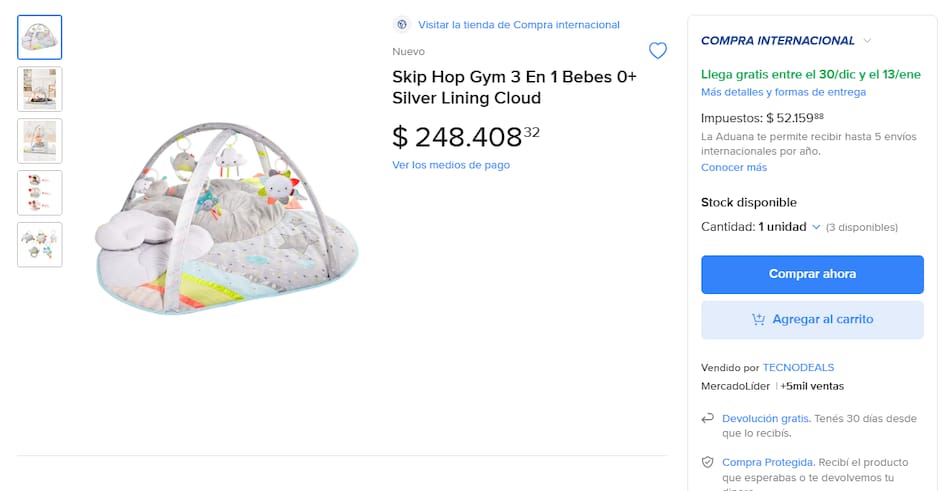This screenshot has height=491, width=950.
Task: Select the third product thumbnail
Action: pos(40,141)
